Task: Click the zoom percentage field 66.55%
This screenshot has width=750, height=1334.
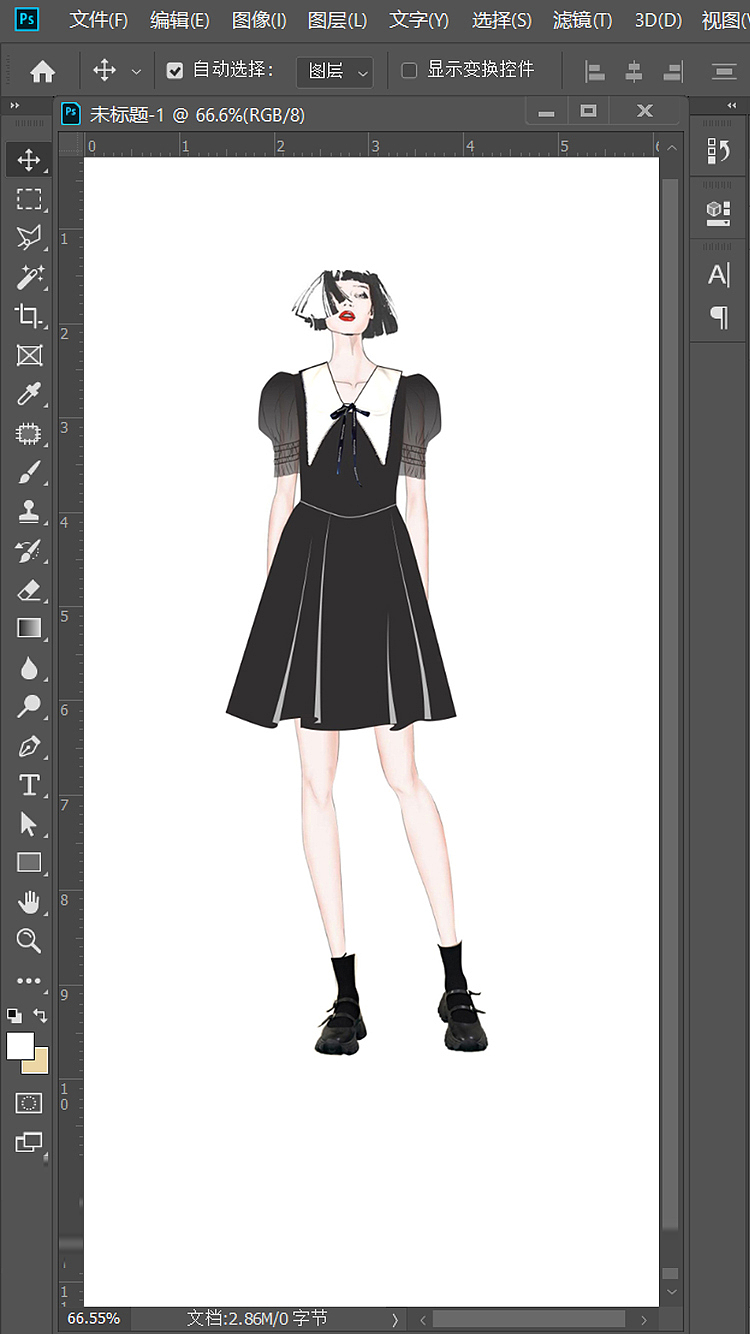Action: 93,1319
